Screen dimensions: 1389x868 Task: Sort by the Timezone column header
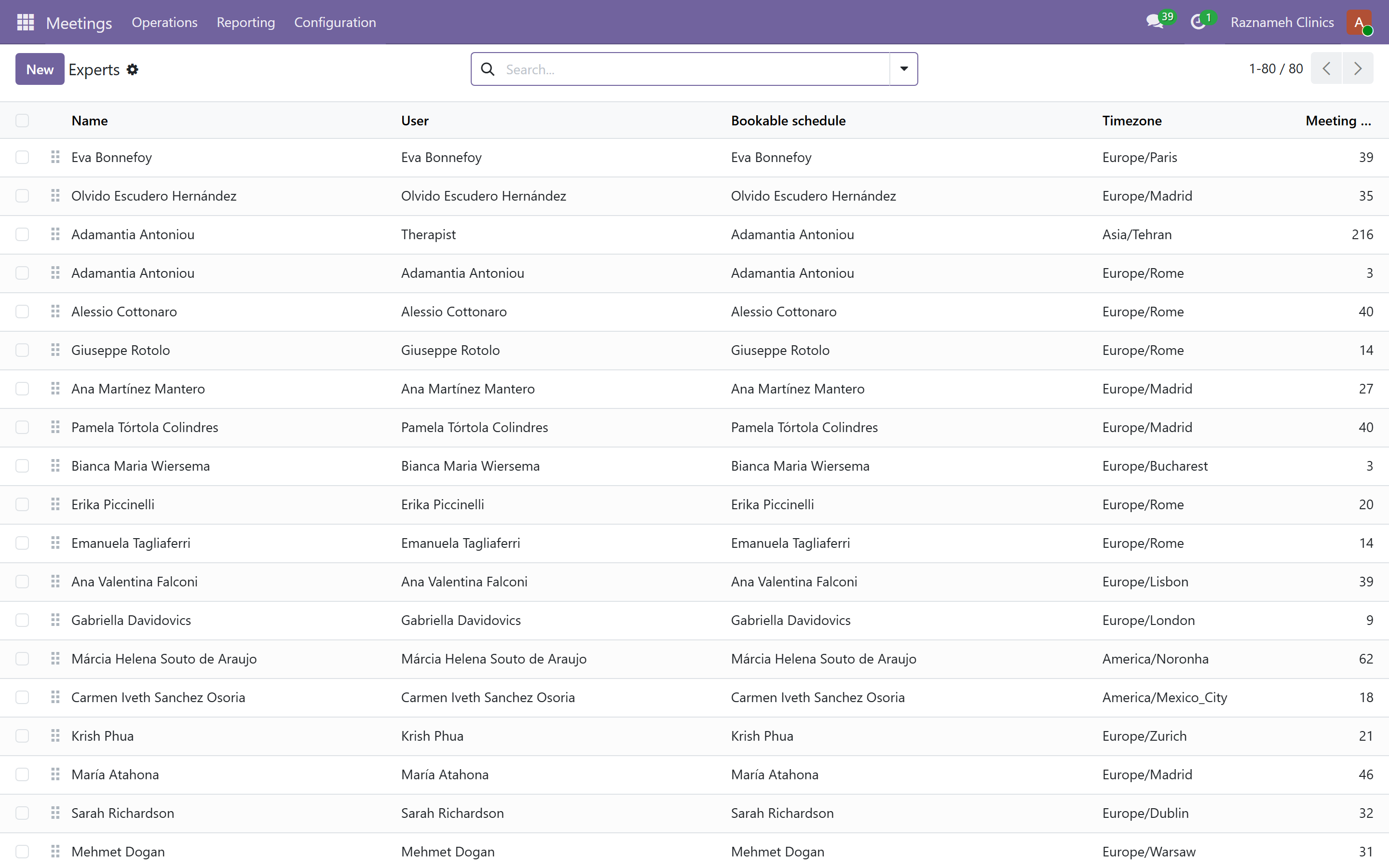[1132, 121]
